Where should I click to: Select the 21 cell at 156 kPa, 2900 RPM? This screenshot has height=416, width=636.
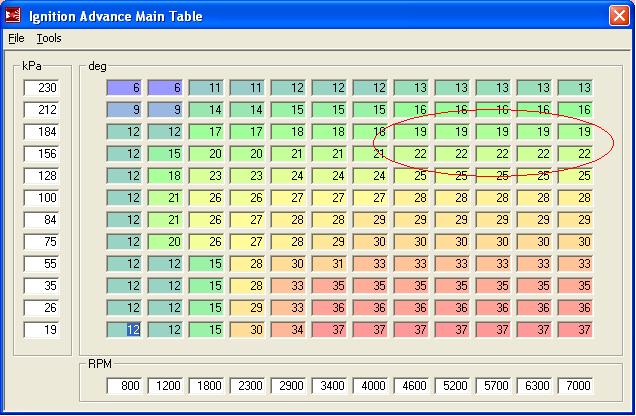(x=288, y=154)
